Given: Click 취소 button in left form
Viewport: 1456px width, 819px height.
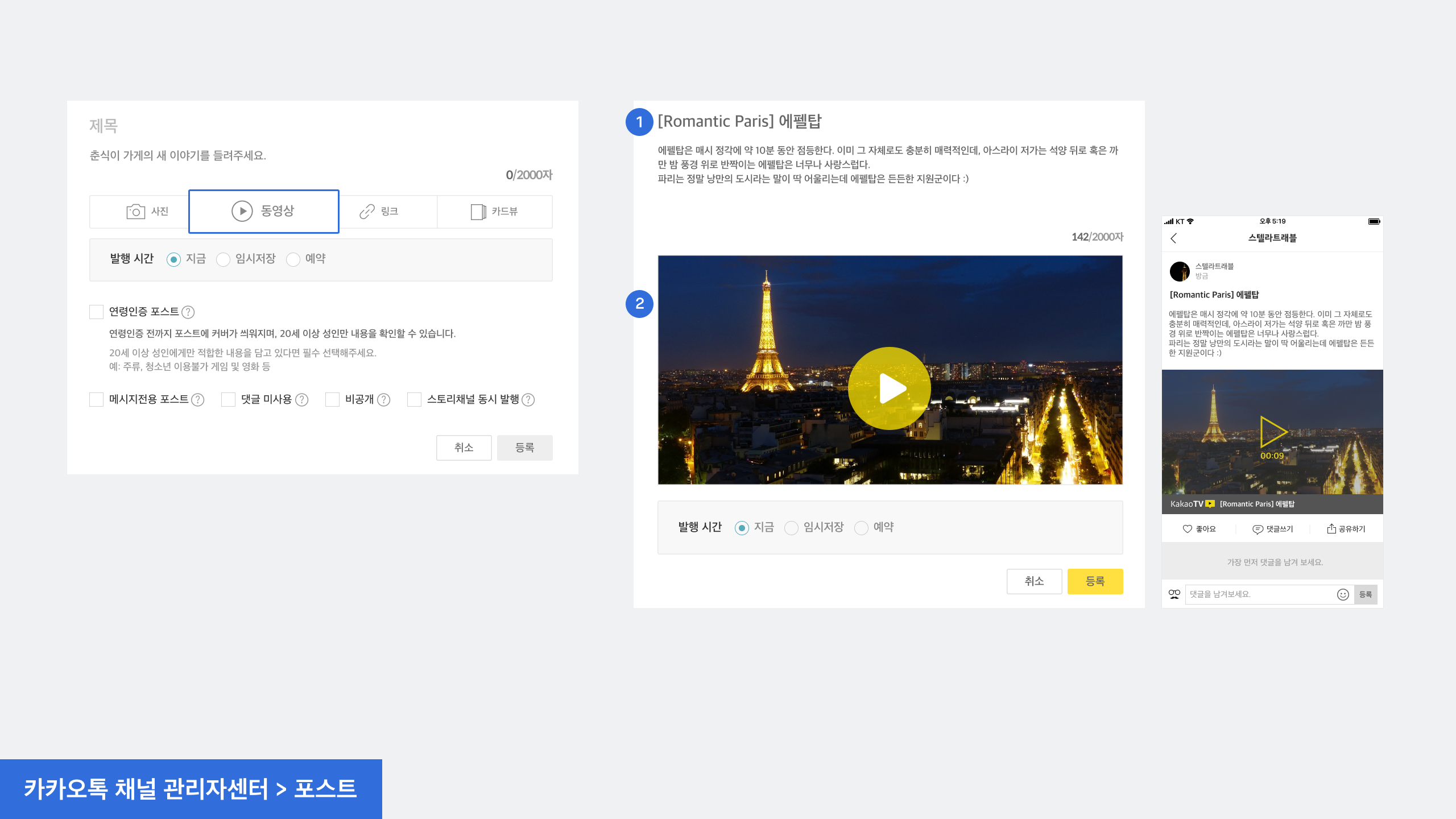Looking at the screenshot, I should coord(464,448).
